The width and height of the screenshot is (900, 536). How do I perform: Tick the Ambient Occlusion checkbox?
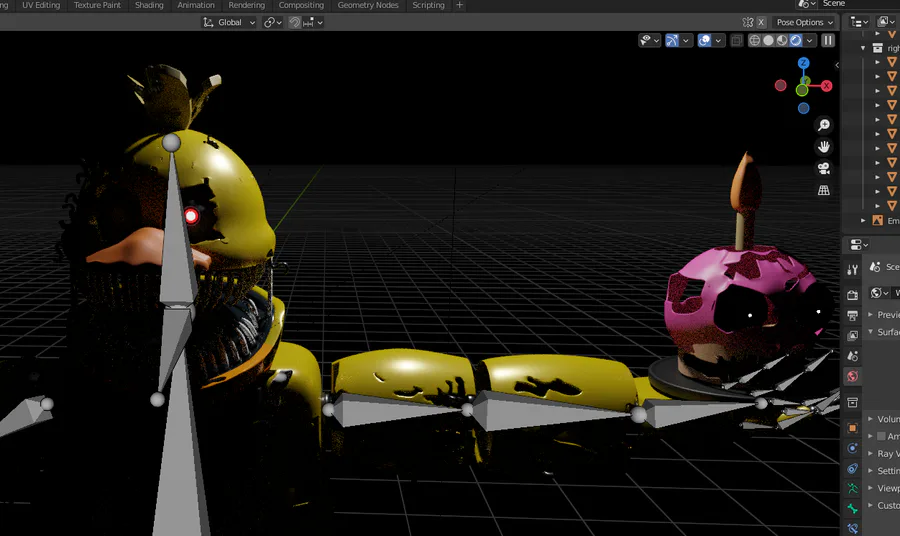[x=881, y=436]
